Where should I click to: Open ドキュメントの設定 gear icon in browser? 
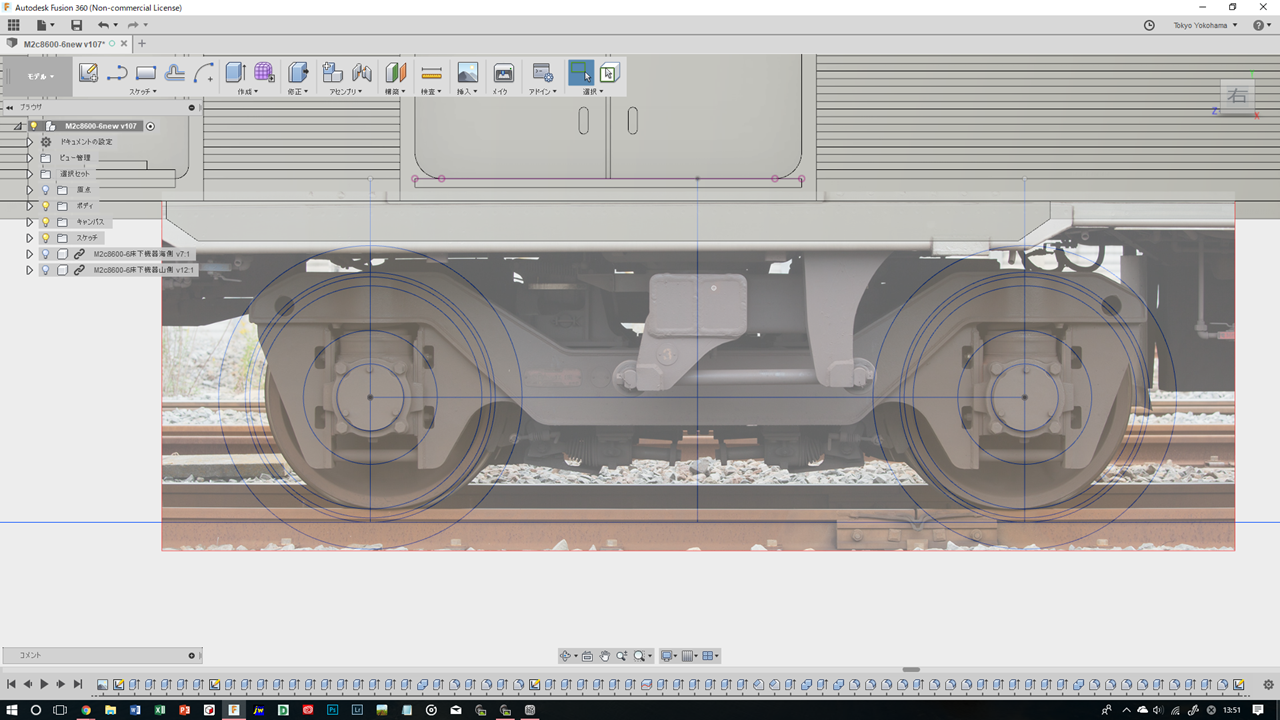click(46, 141)
